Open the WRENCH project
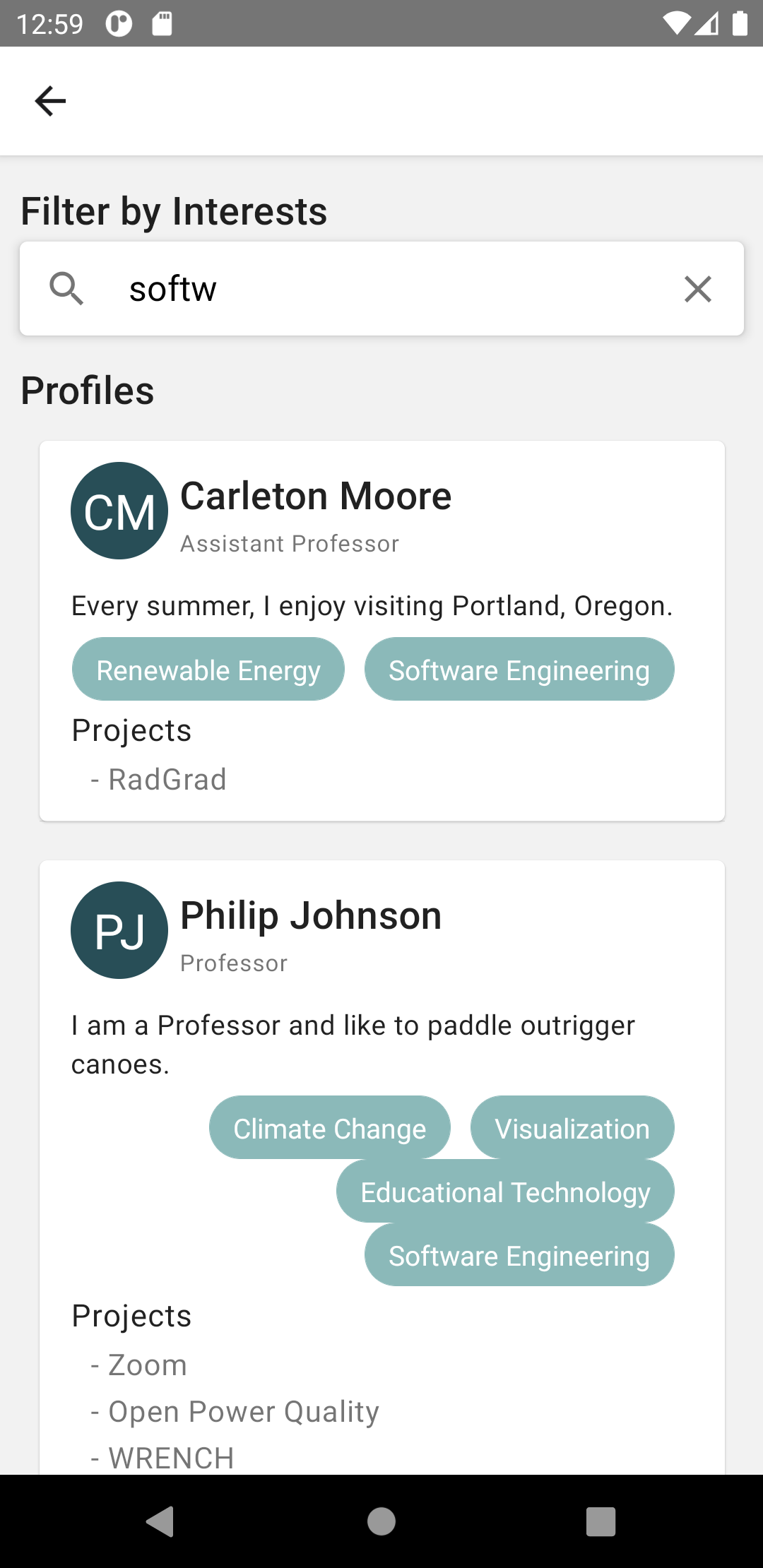This screenshot has width=763, height=1568. (x=171, y=1458)
